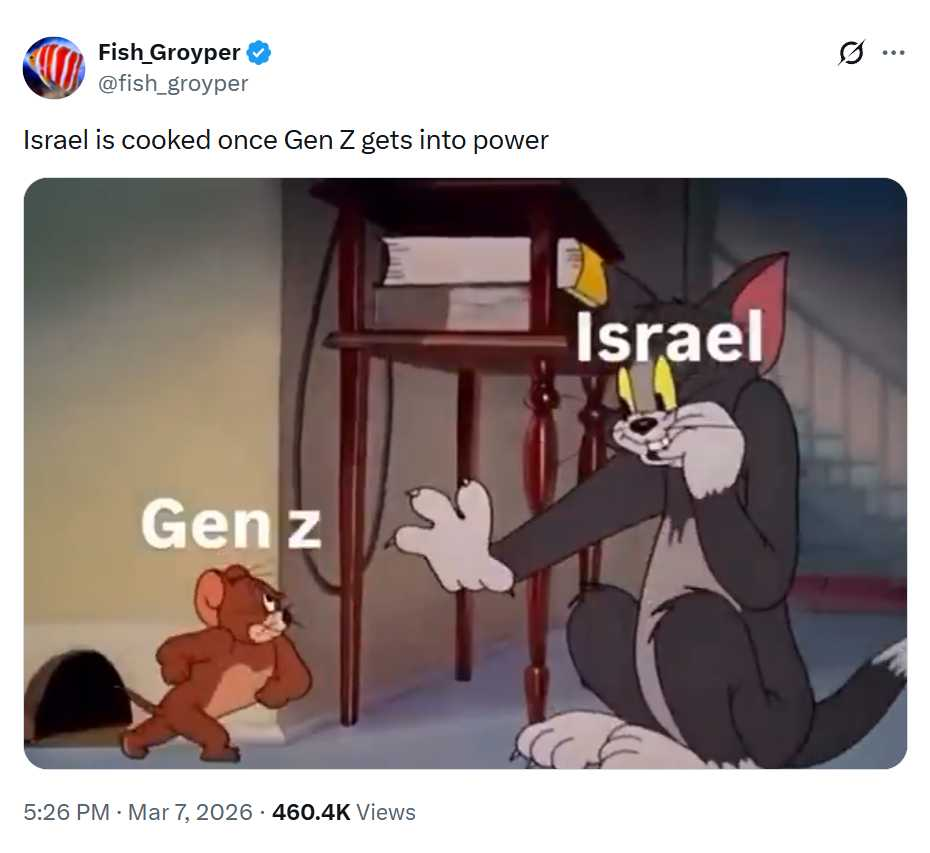Click the mouse hole in the wall
This screenshot has width=930, height=853.
click(x=77, y=694)
